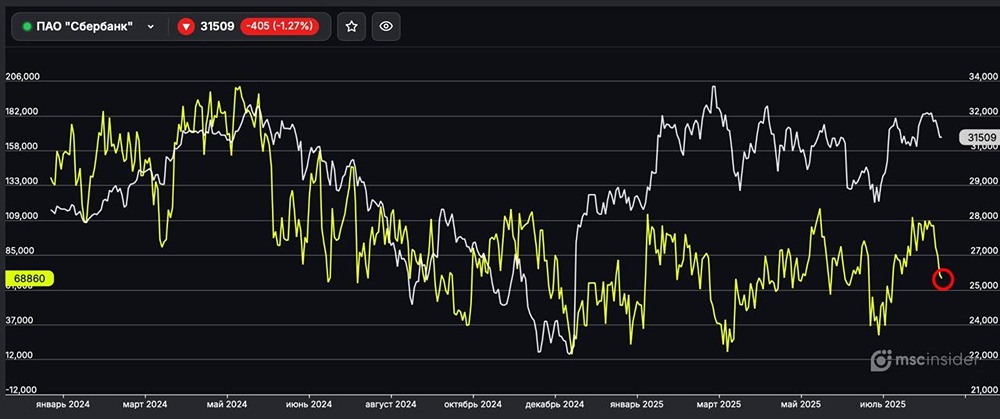Click the август 2024 time axis label

pos(392,404)
